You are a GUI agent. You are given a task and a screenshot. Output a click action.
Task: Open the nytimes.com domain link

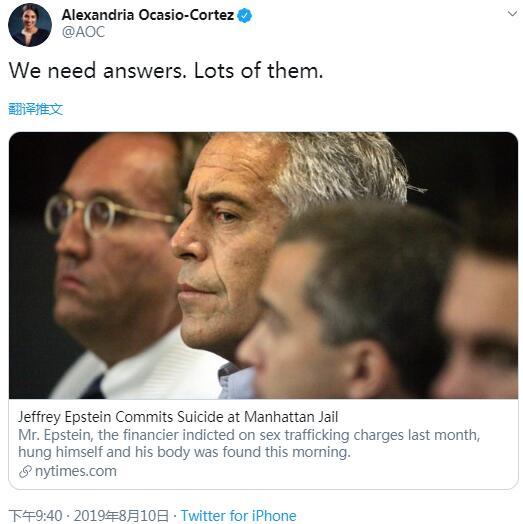[76, 471]
